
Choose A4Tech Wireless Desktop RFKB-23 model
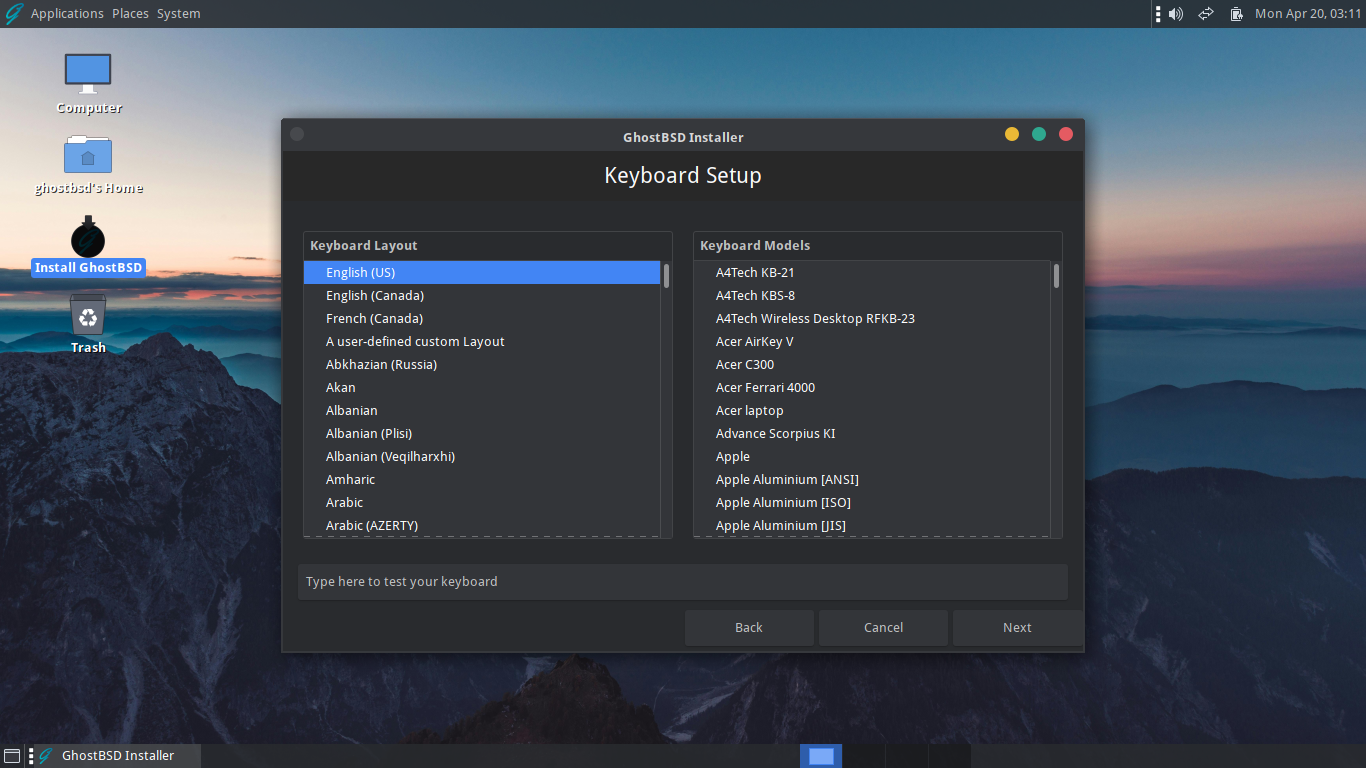click(x=872, y=319)
